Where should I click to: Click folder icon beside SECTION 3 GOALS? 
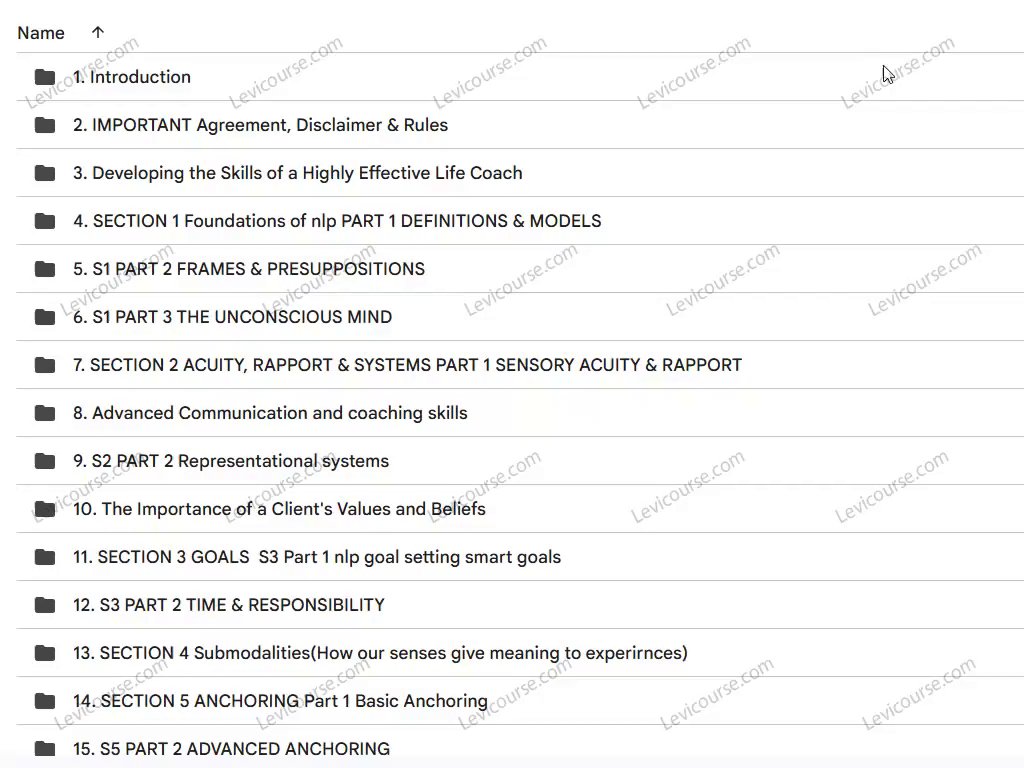tap(44, 557)
